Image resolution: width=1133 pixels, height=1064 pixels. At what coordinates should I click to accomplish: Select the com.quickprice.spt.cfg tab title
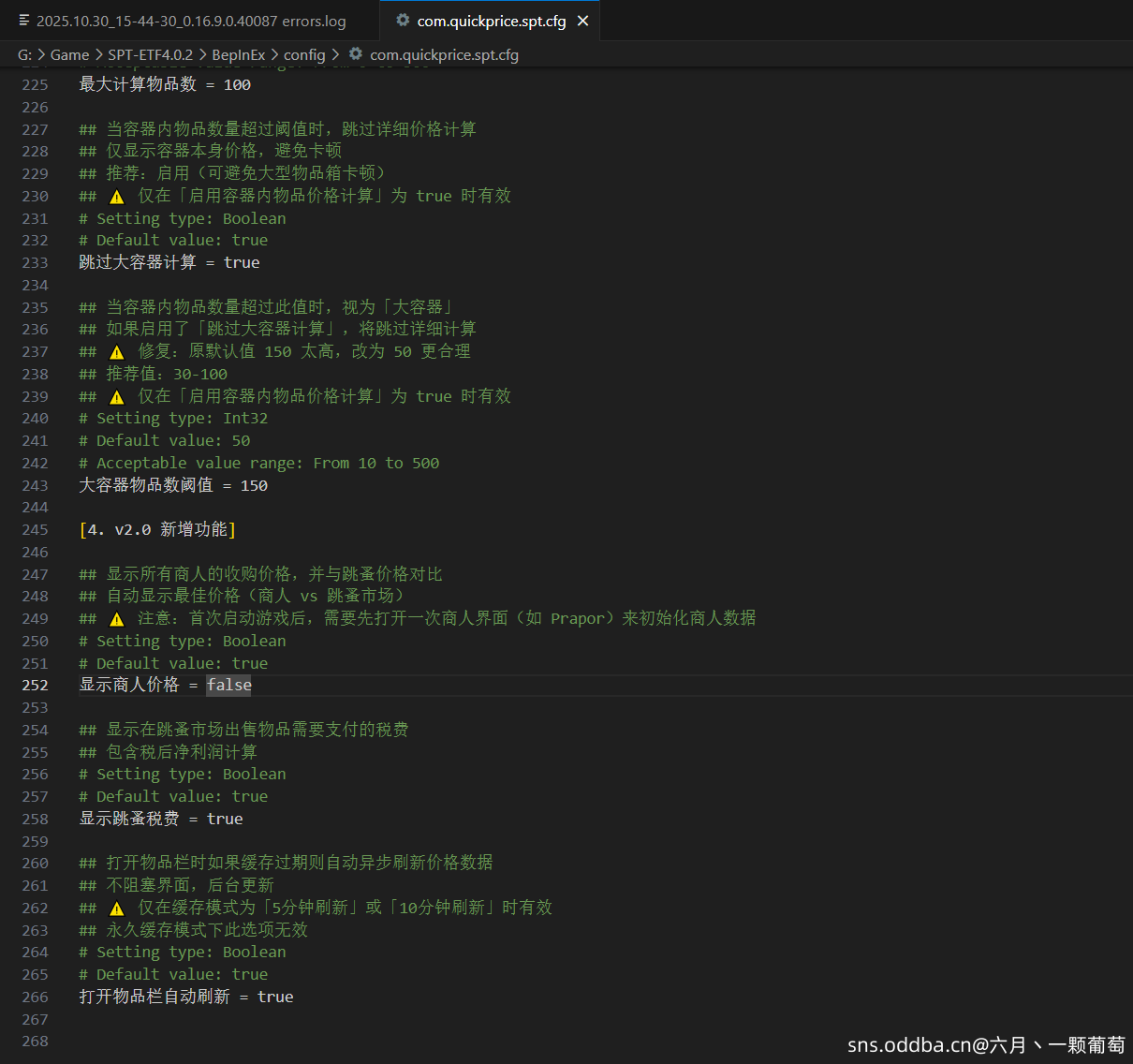[491, 21]
